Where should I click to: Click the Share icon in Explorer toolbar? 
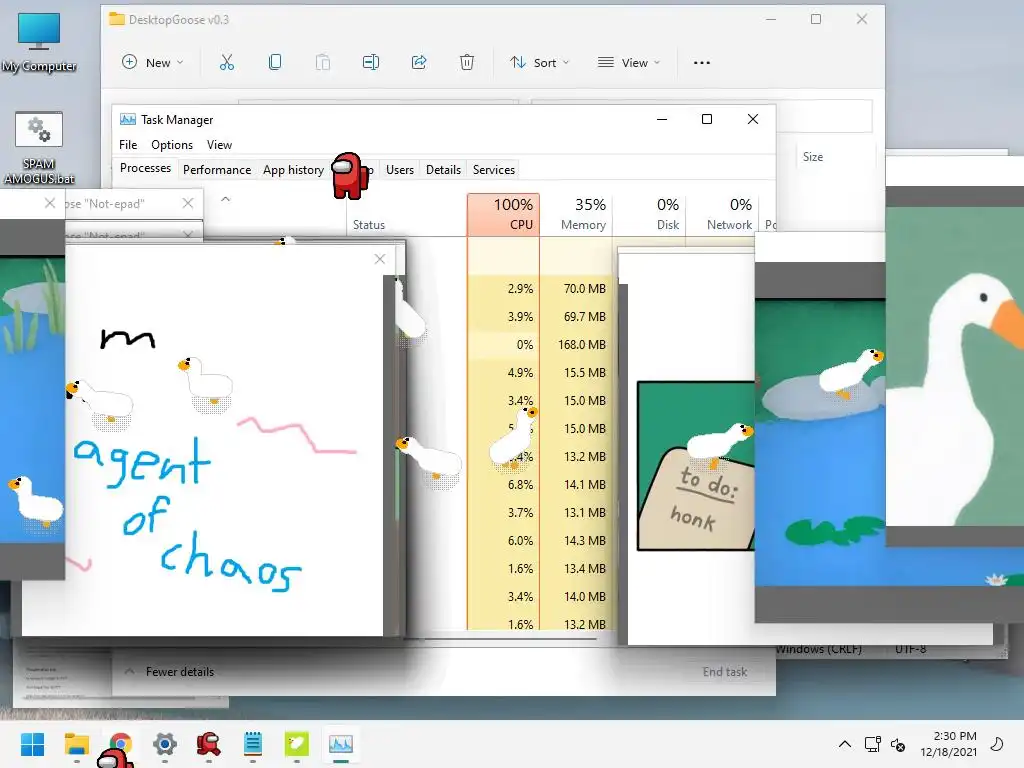click(x=419, y=62)
